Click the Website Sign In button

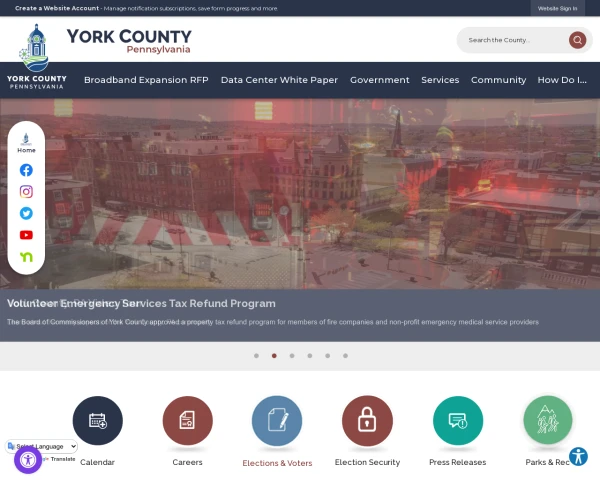[x=557, y=8]
